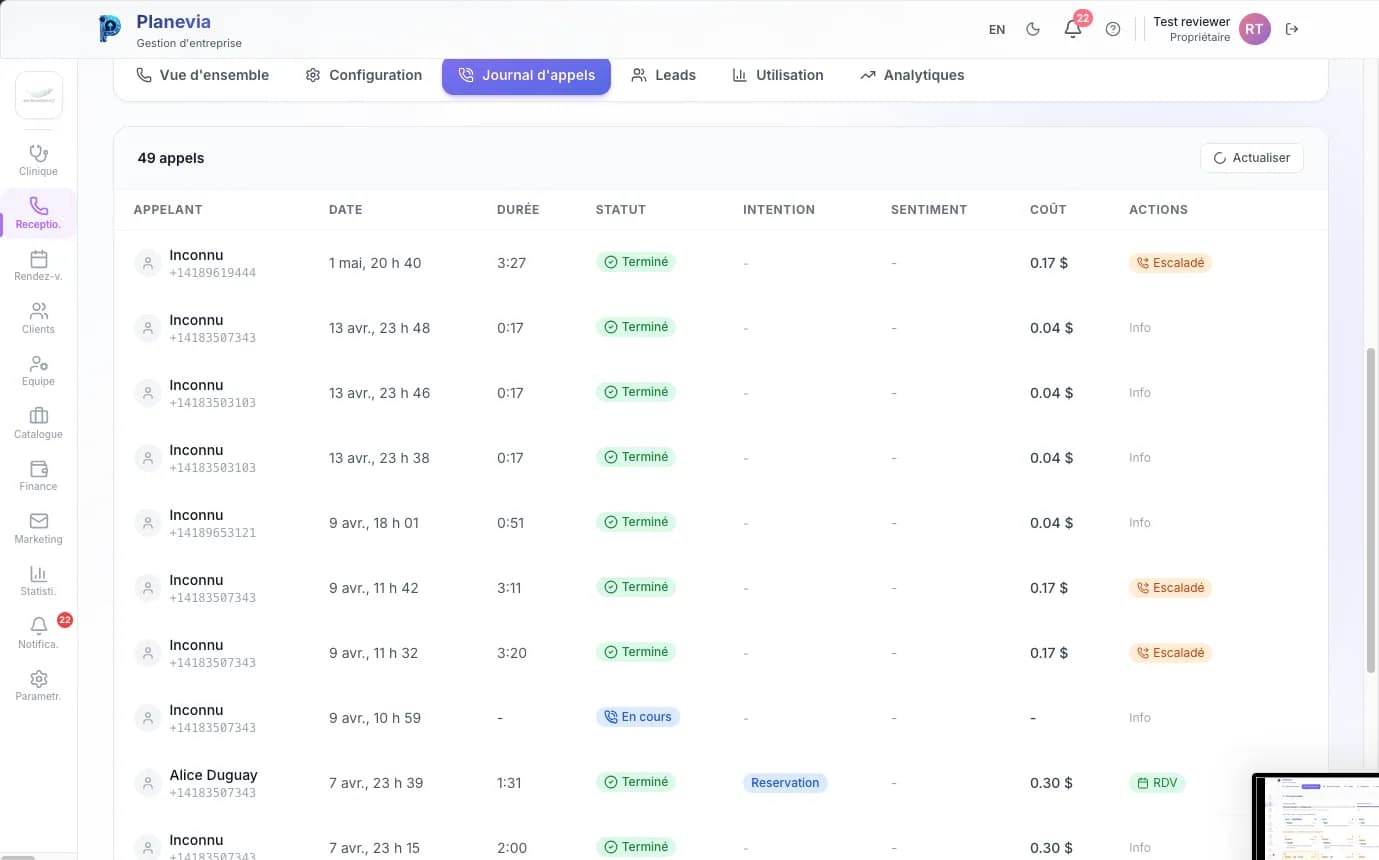Click the vertical page scrollbar
1379x860 pixels.
pyautogui.click(x=1371, y=510)
